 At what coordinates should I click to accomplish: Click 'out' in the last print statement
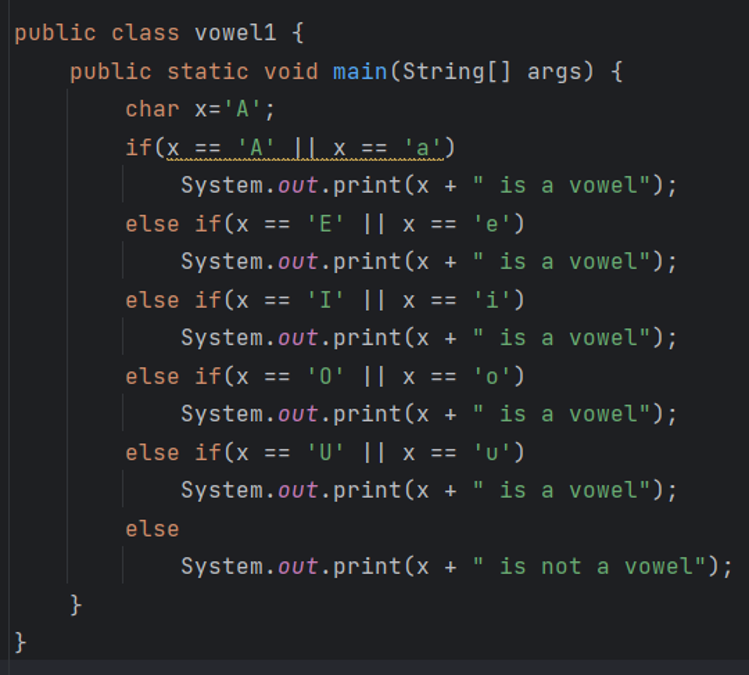[298, 567]
